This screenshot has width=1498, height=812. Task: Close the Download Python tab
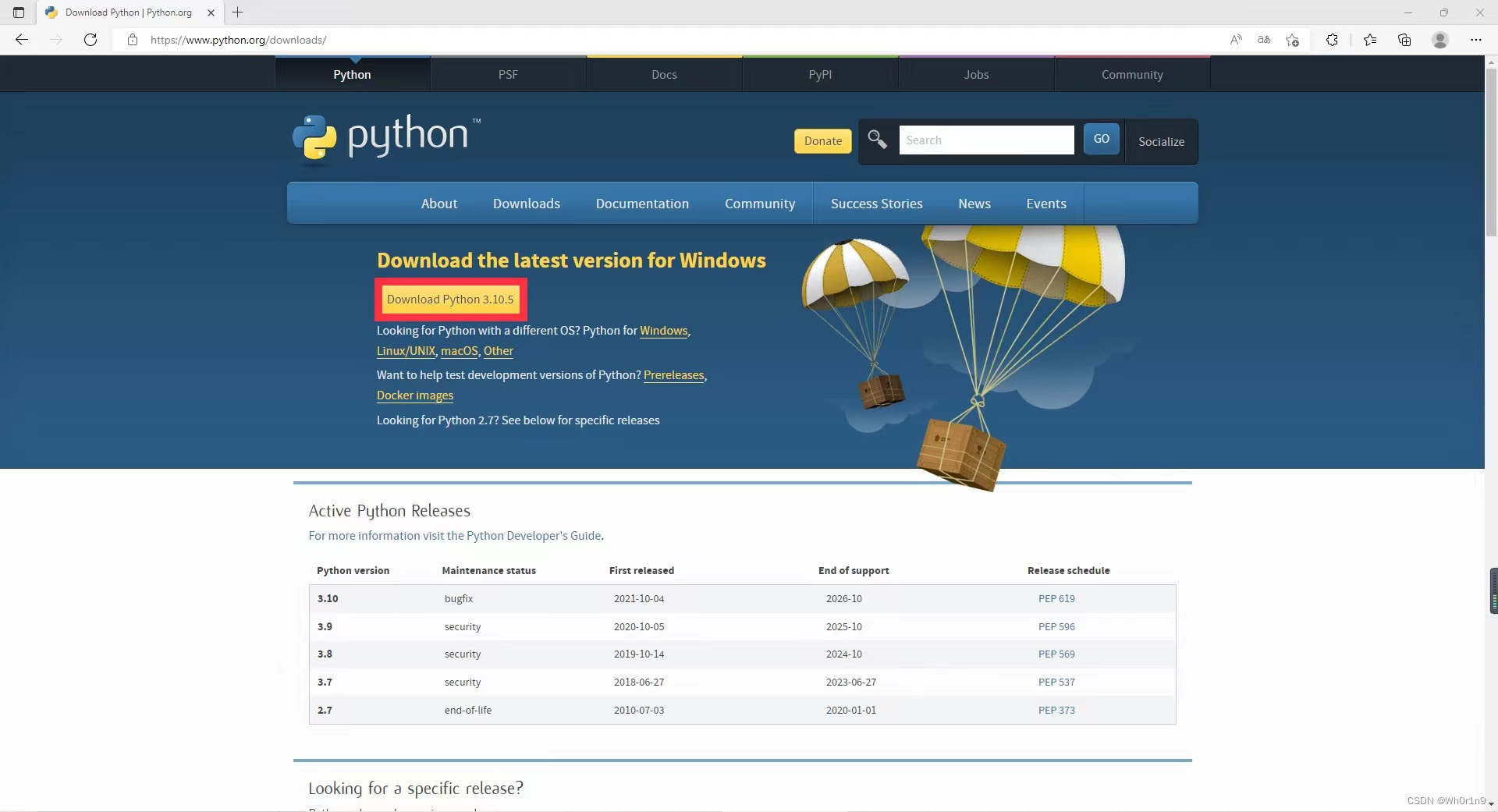[x=211, y=12]
